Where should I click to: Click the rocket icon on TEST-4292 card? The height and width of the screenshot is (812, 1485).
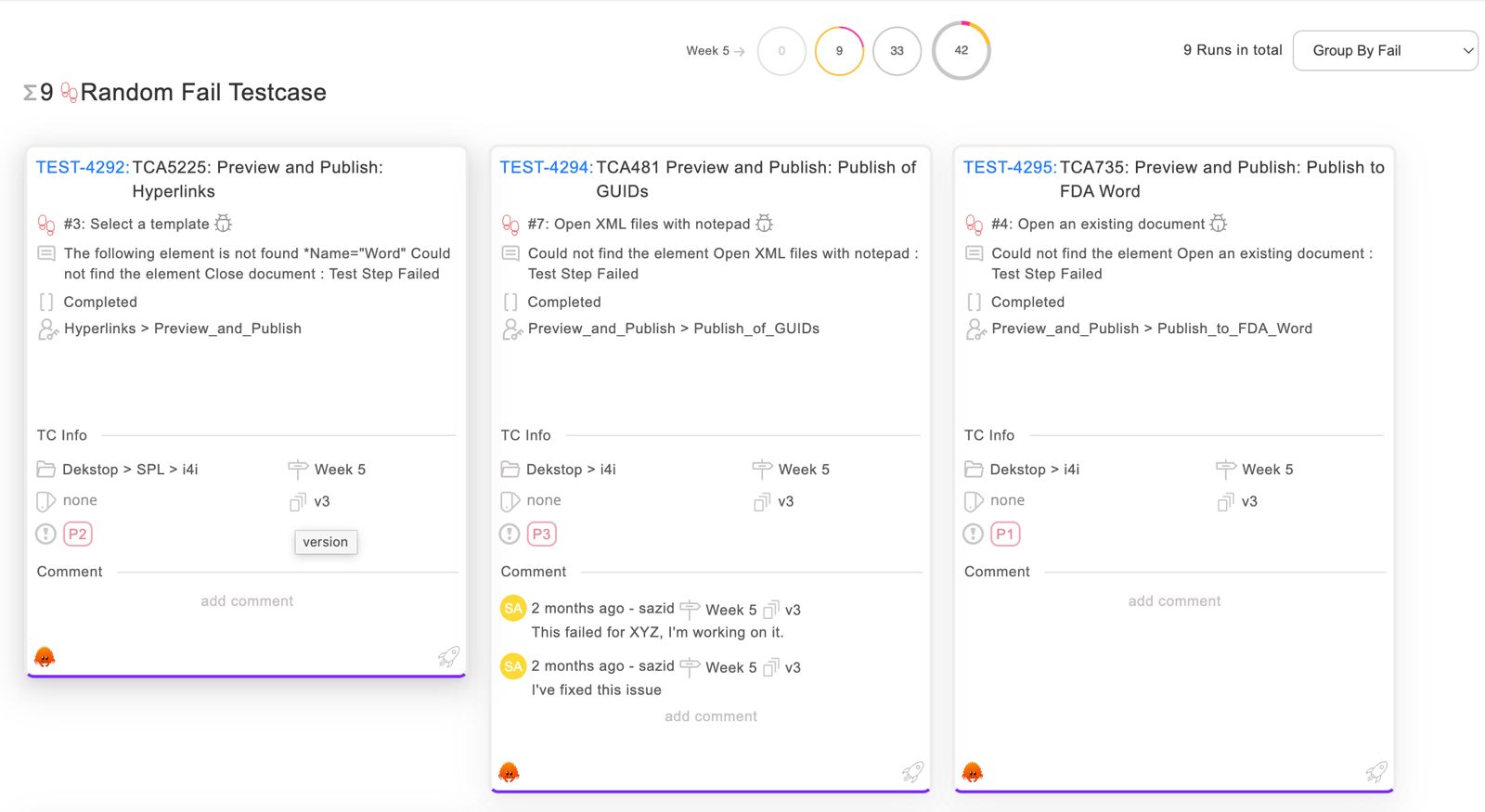[448, 658]
